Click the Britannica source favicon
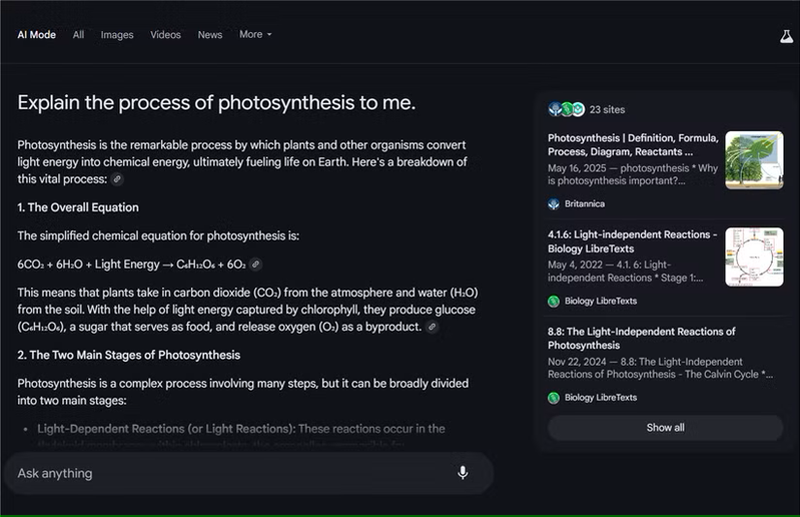800x517 pixels. pyautogui.click(x=554, y=204)
